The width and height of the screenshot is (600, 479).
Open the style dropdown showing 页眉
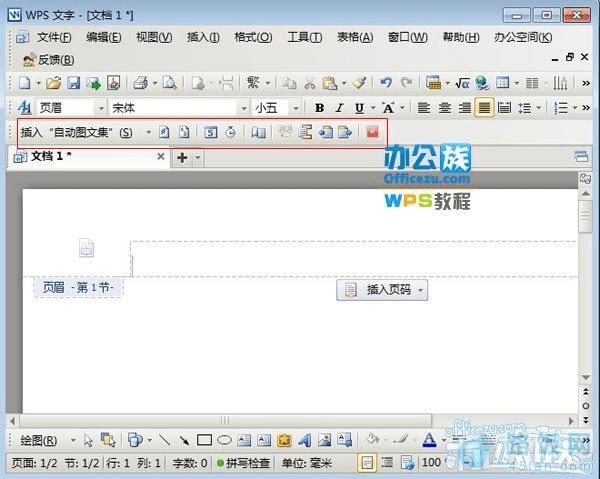[x=101, y=109]
